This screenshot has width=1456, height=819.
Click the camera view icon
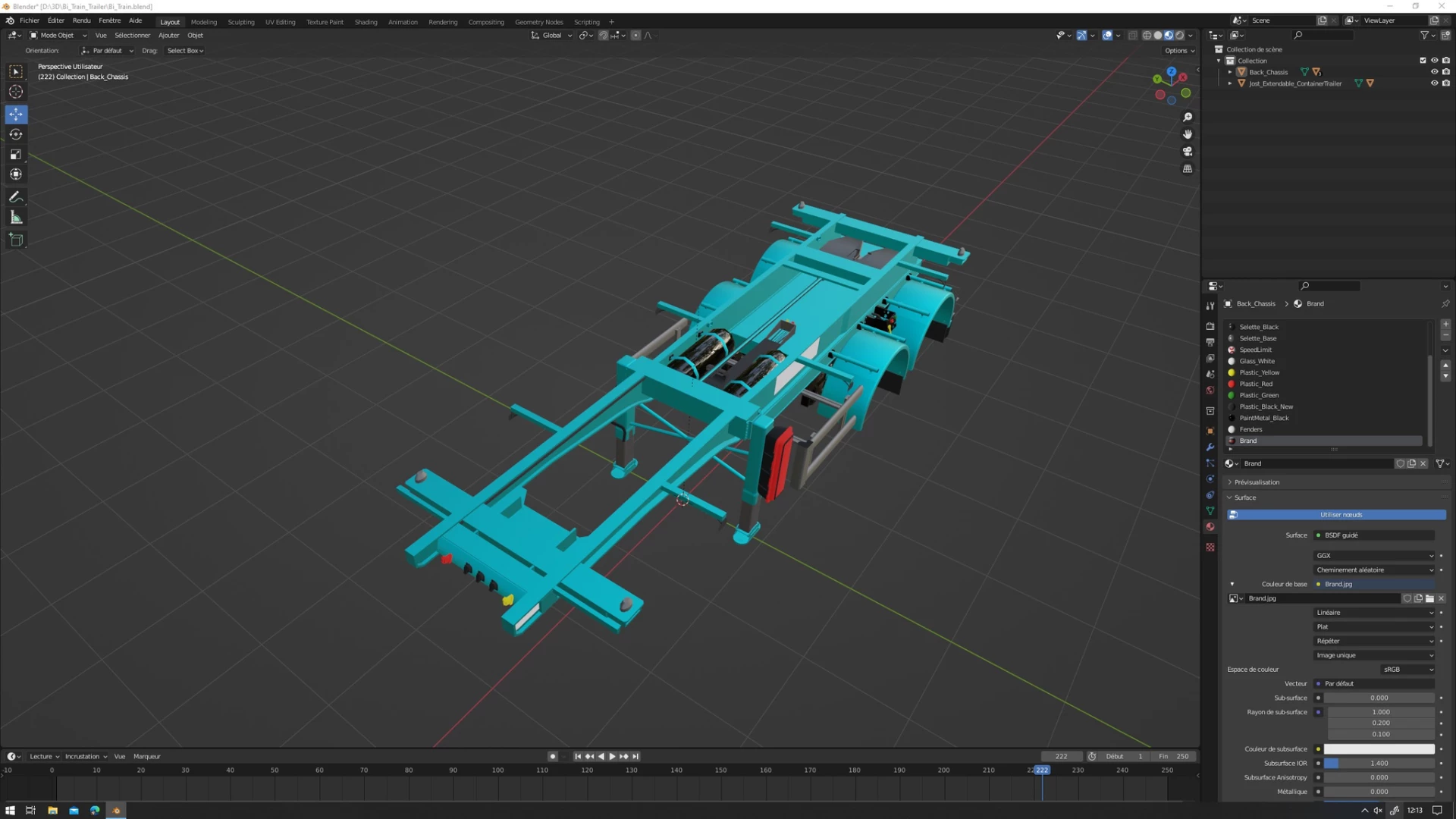(x=1188, y=152)
